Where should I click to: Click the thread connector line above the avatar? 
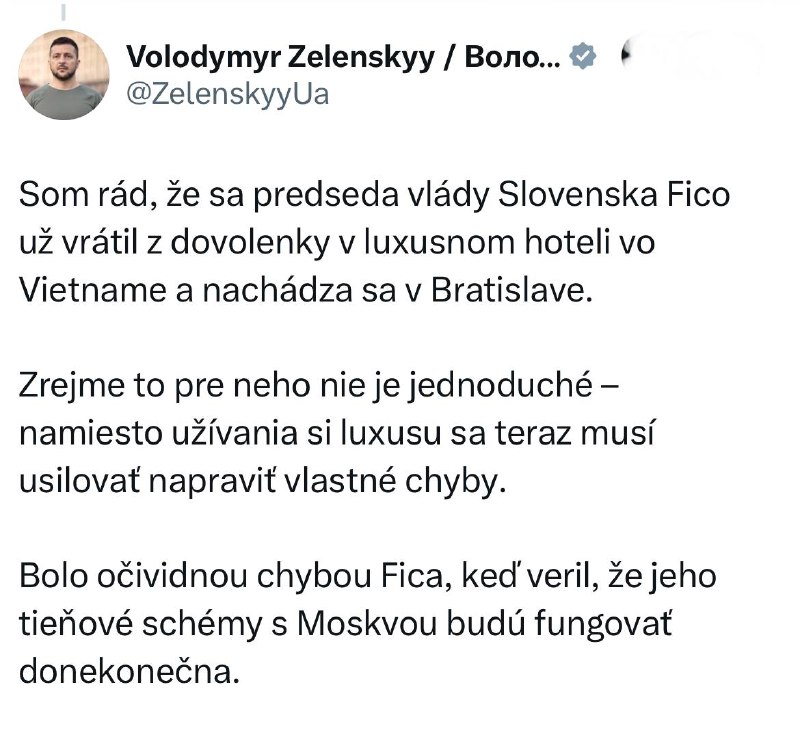[64, 11]
